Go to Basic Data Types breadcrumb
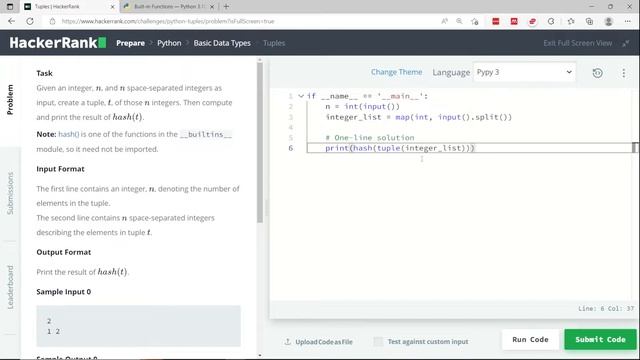Screen dimensions: 640x360 click(222, 43)
